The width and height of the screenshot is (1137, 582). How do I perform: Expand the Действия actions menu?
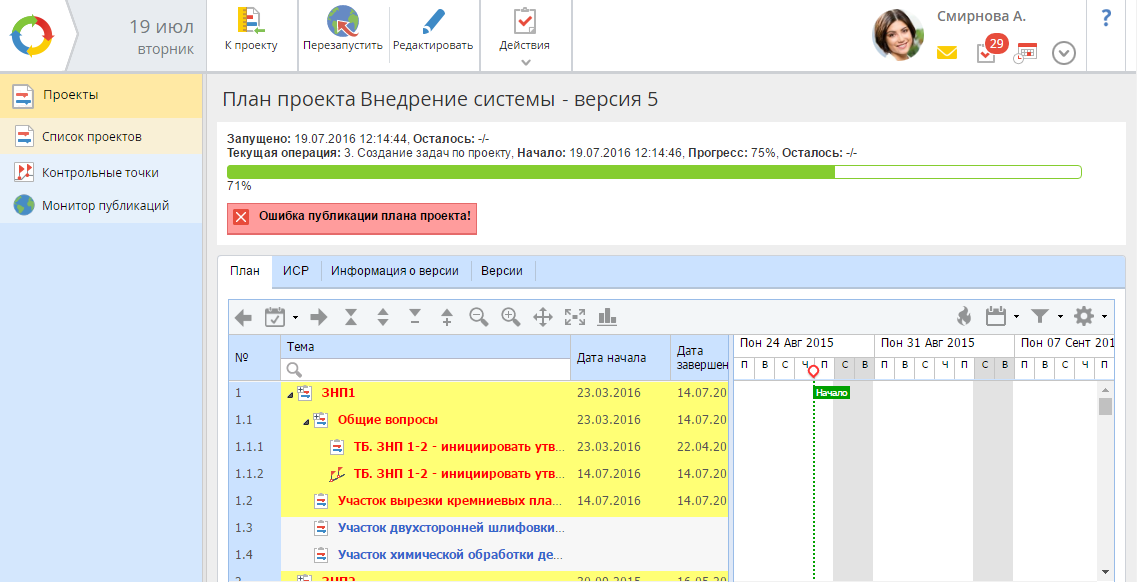pos(525,36)
